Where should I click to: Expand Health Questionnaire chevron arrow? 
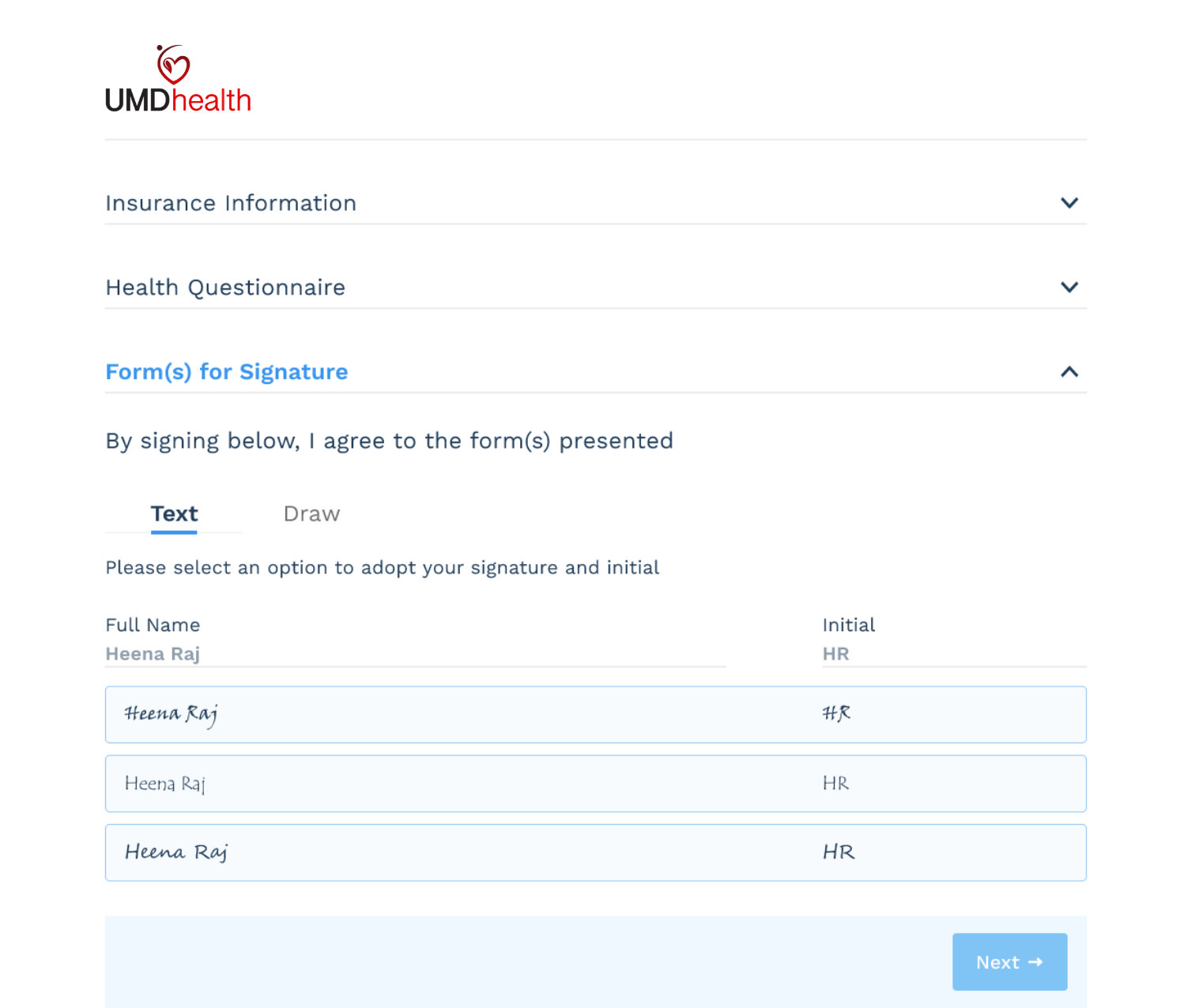[x=1069, y=288]
